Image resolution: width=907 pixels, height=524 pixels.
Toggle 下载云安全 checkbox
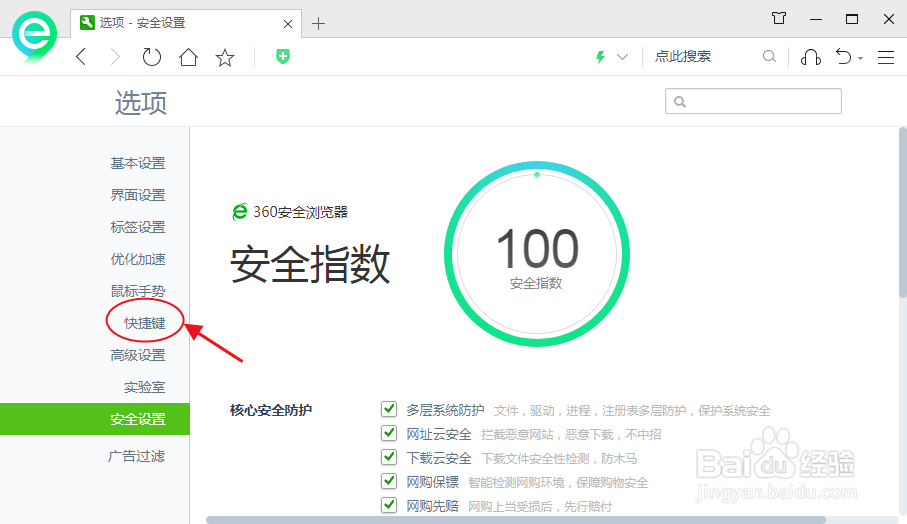389,457
